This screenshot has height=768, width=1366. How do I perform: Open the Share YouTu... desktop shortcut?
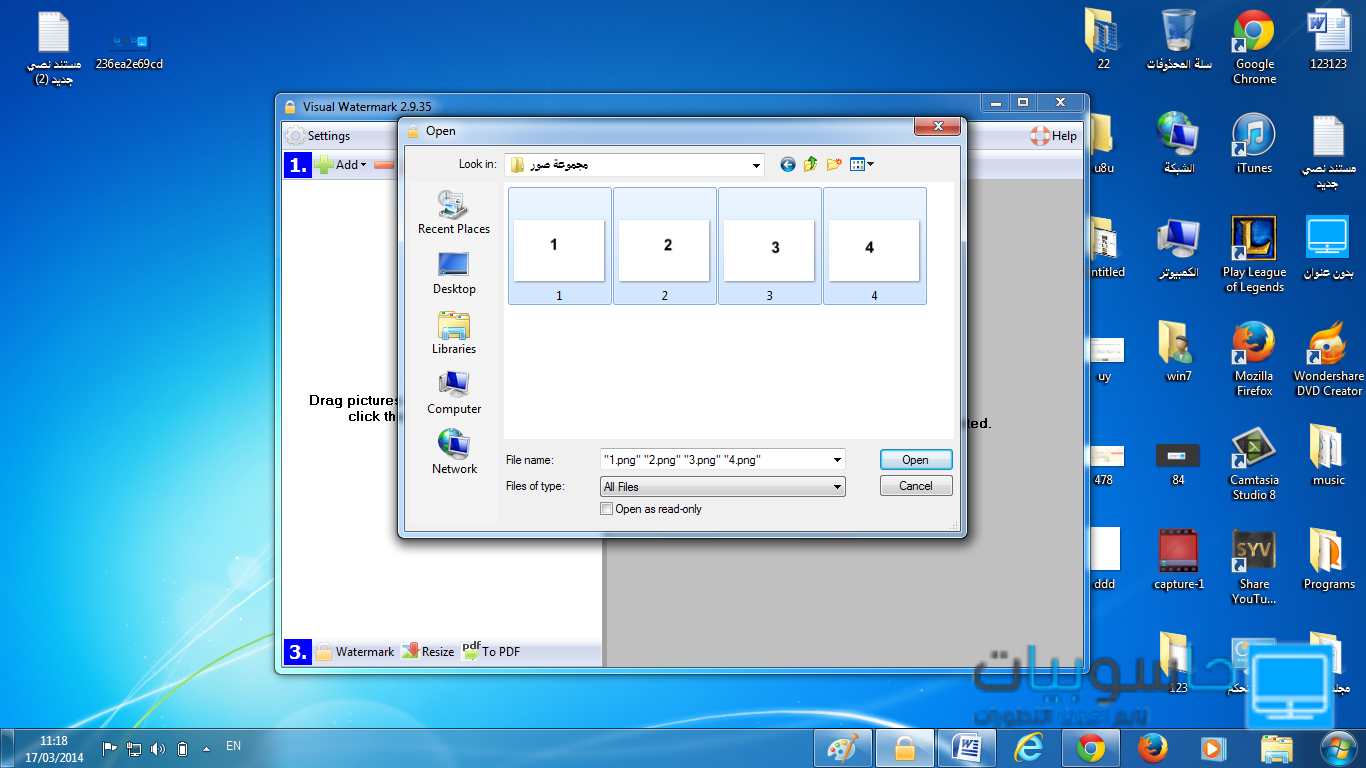(x=1254, y=567)
